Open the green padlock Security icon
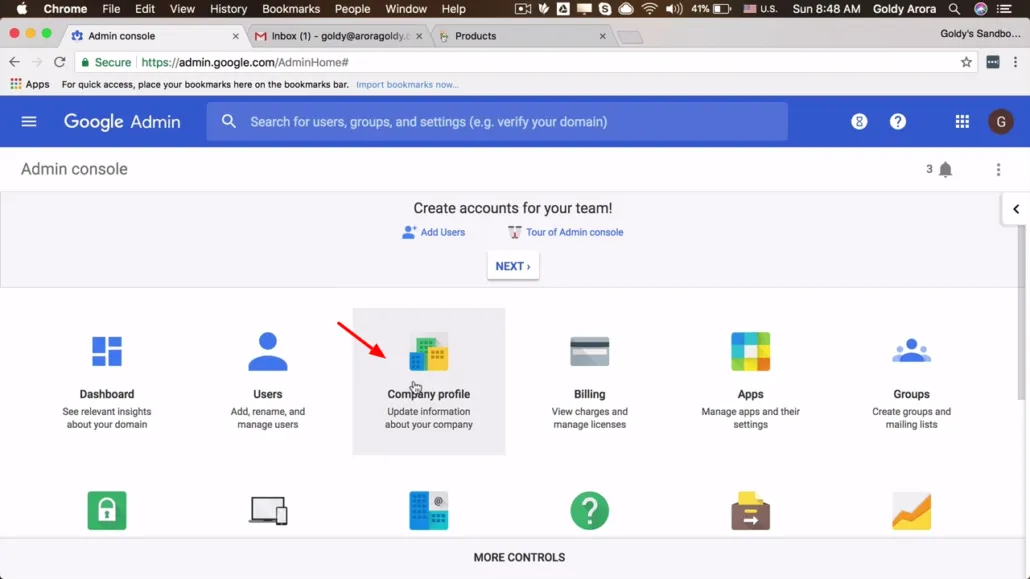The height and width of the screenshot is (579, 1030). [106, 510]
